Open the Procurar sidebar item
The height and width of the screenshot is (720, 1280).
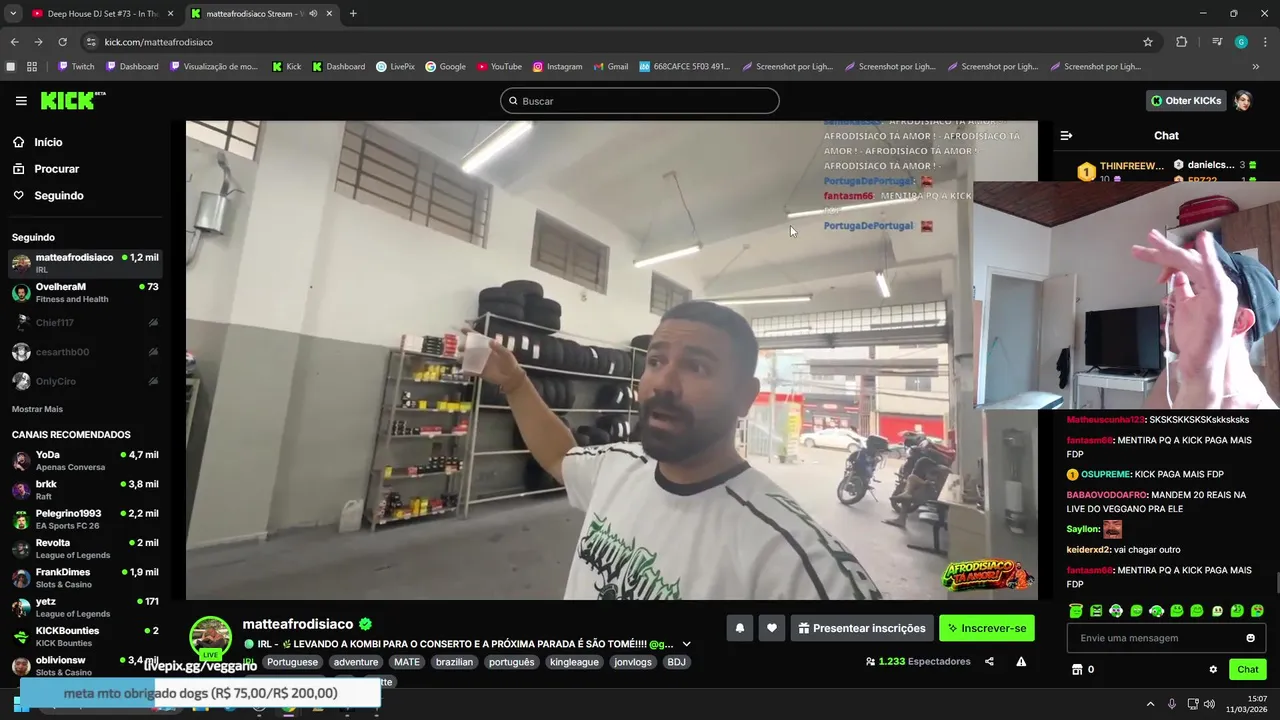click(46, 169)
